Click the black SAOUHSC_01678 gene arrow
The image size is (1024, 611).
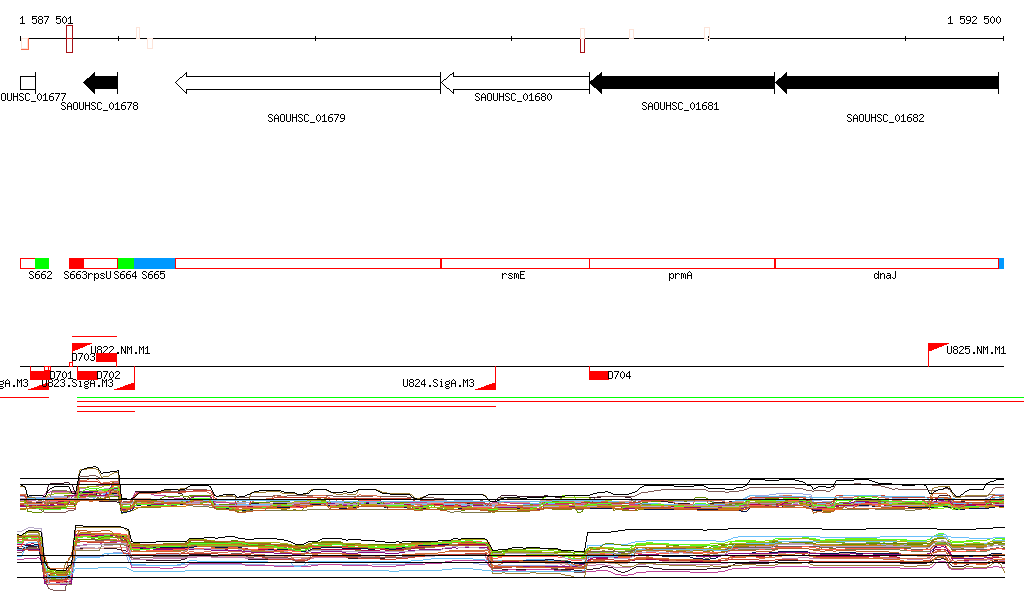pos(101,83)
